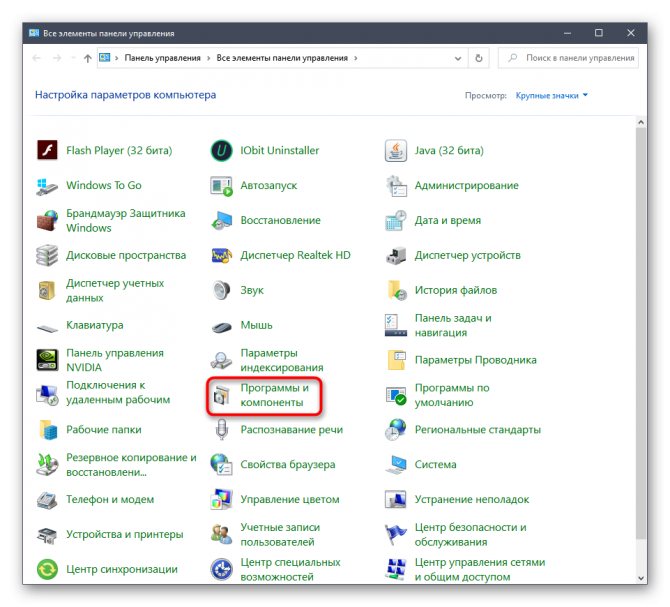
Task: Expand the Крупные значки view dropdown
Action: pyautogui.click(x=551, y=96)
